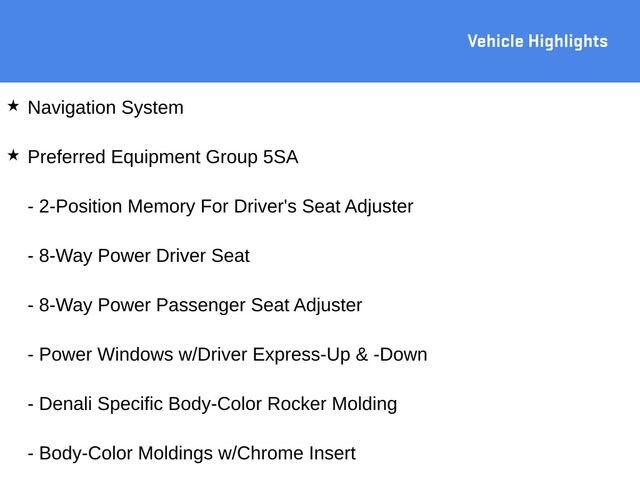Click the word Highlights in the header
Image resolution: width=640 pixels, height=480 pixels.
[568, 42]
